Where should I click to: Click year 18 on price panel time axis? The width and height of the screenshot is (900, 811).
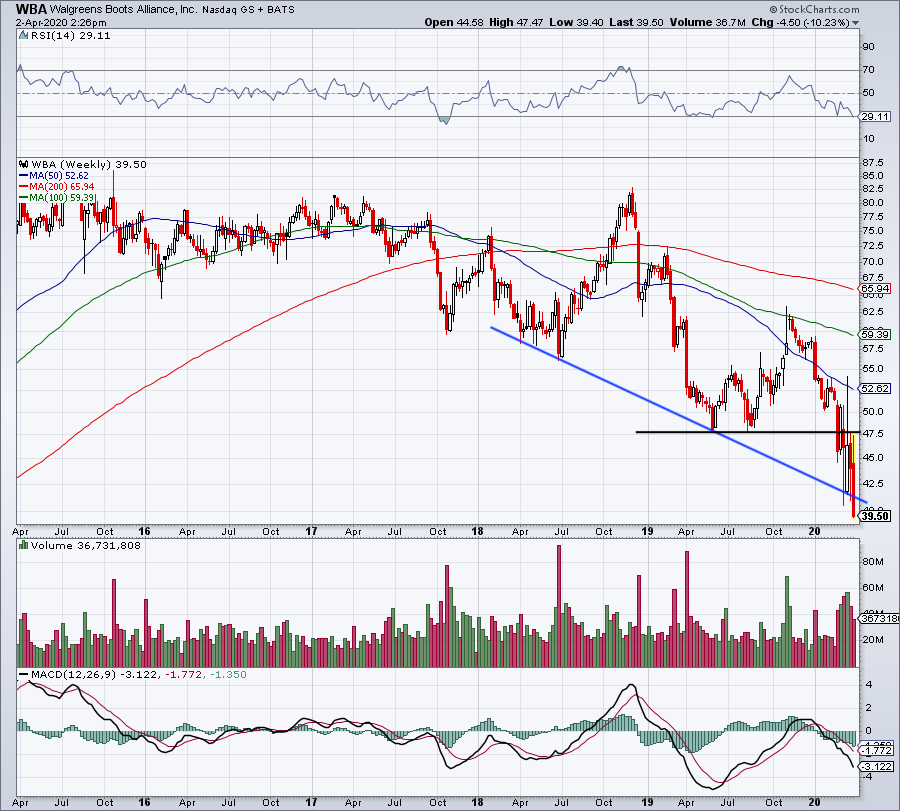[x=477, y=531]
